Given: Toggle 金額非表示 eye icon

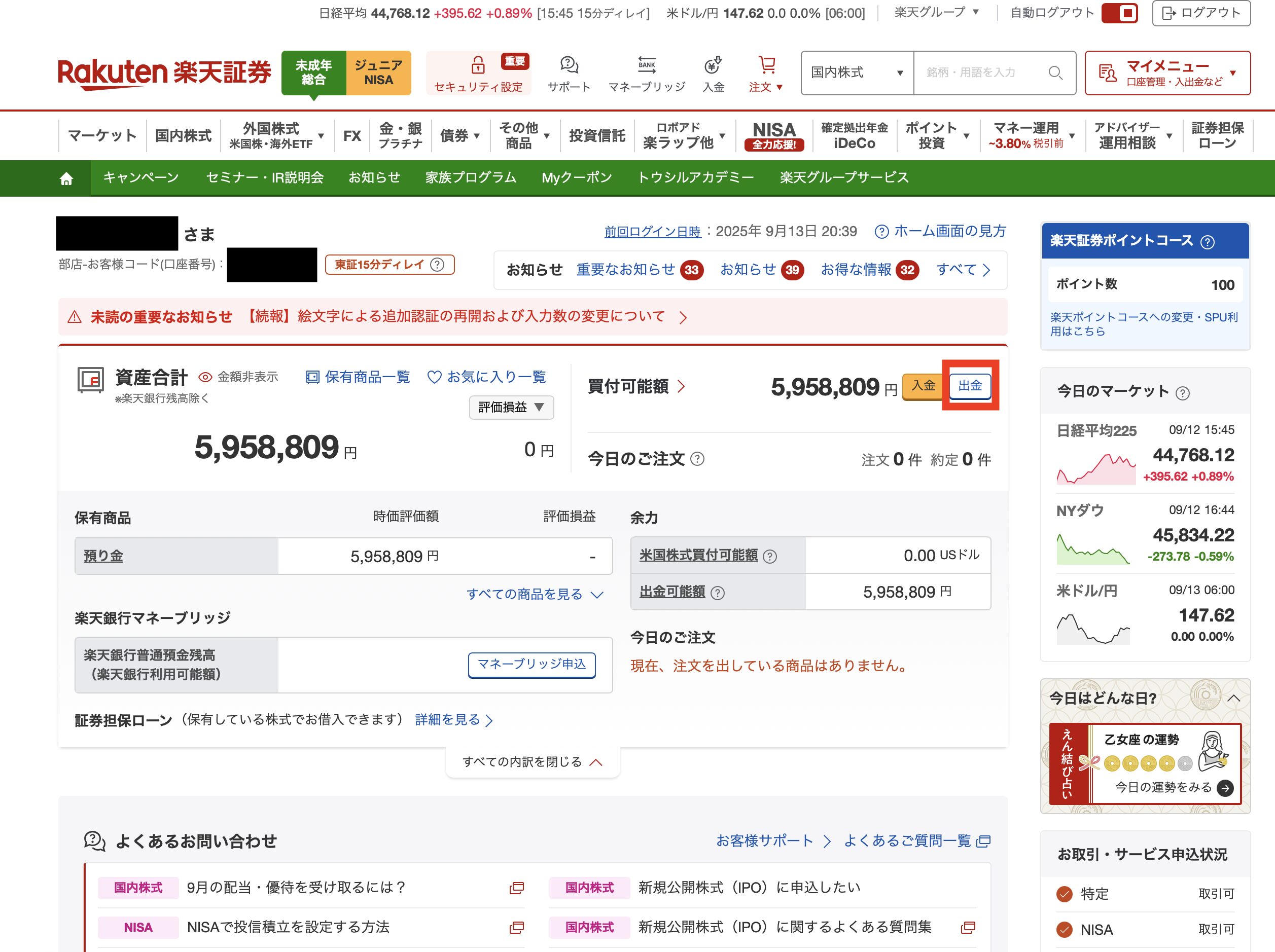Looking at the screenshot, I should (x=205, y=377).
